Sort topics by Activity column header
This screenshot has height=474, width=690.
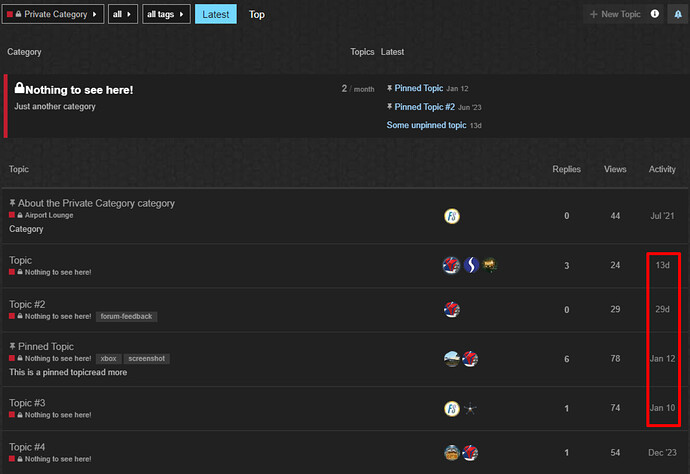pos(662,169)
